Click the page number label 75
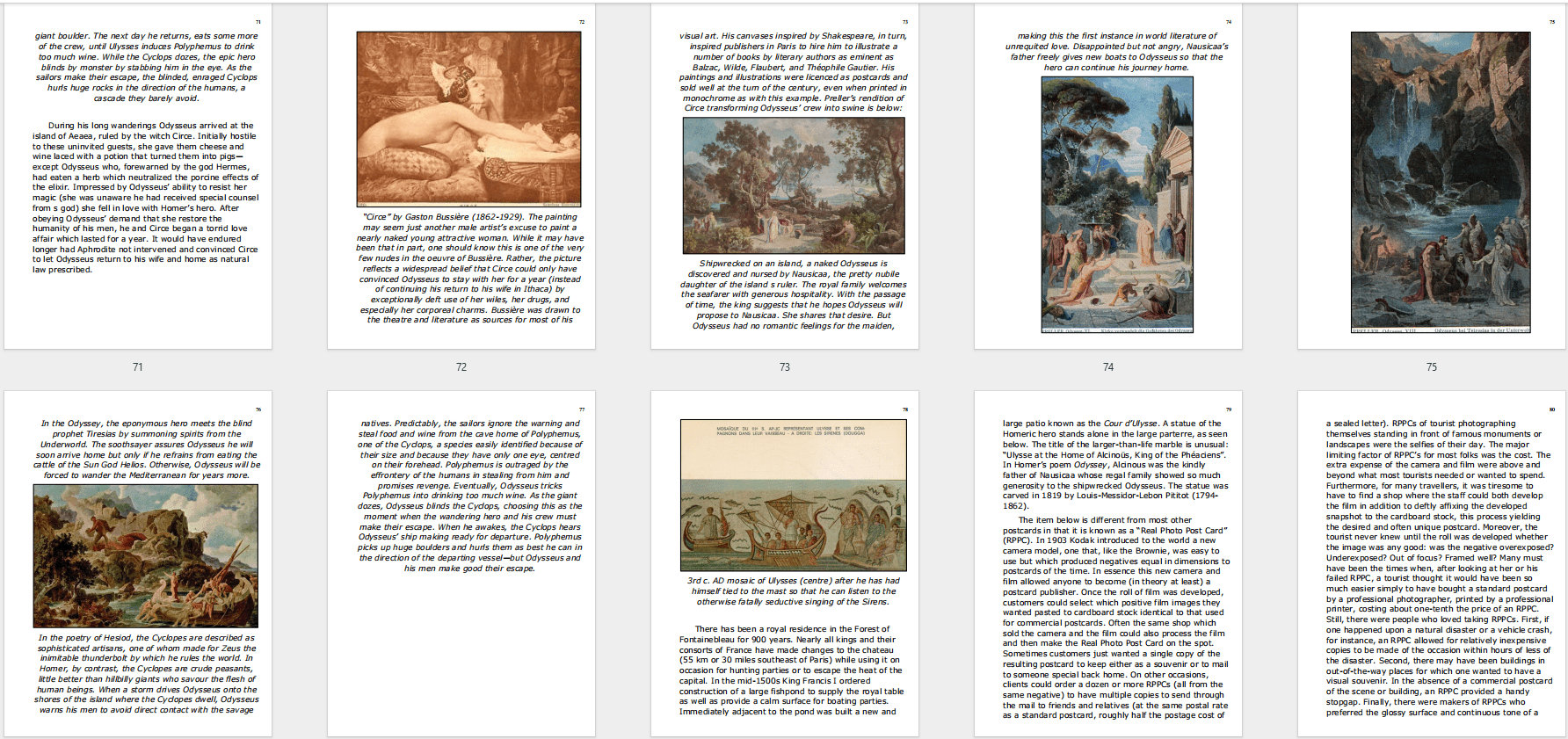The width and height of the screenshot is (1568, 739). coord(1432,367)
